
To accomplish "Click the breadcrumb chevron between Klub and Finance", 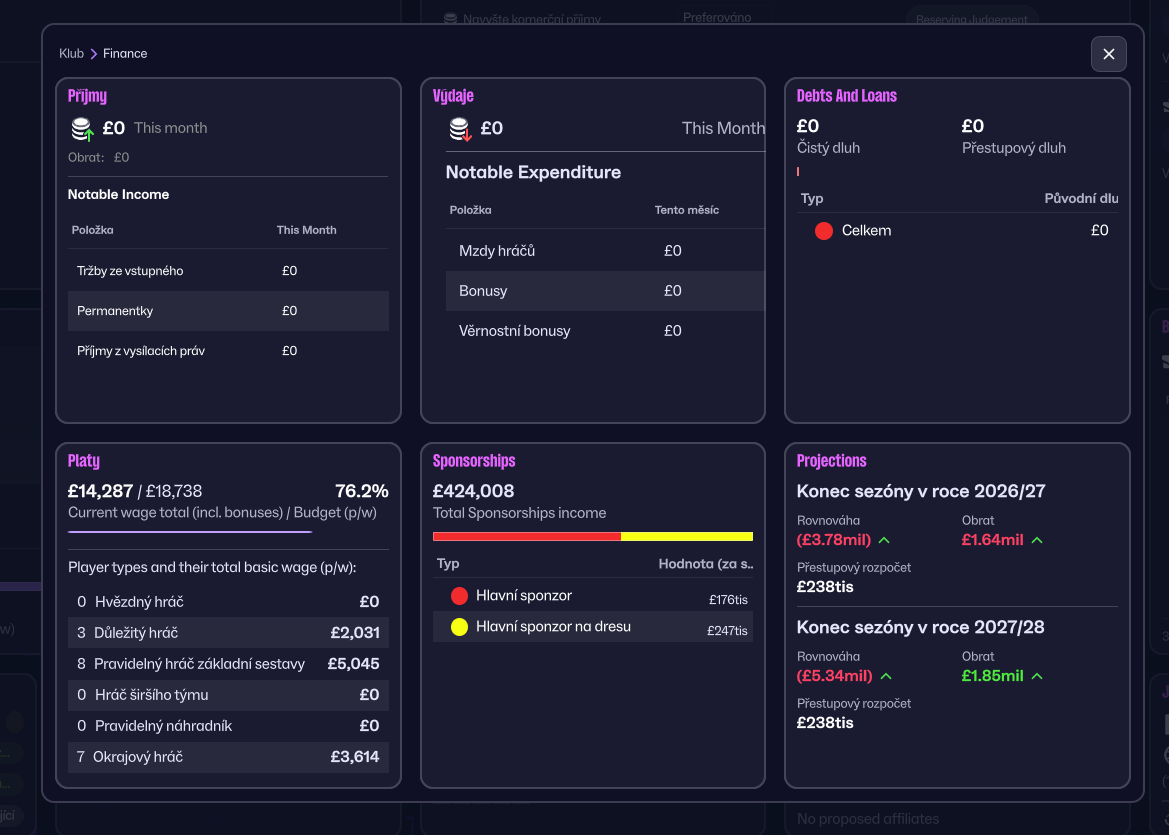I will [94, 54].
